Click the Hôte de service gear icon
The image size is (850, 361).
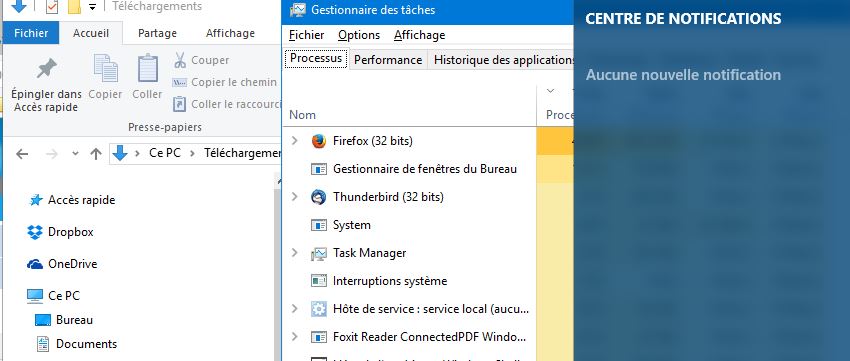tap(319, 309)
